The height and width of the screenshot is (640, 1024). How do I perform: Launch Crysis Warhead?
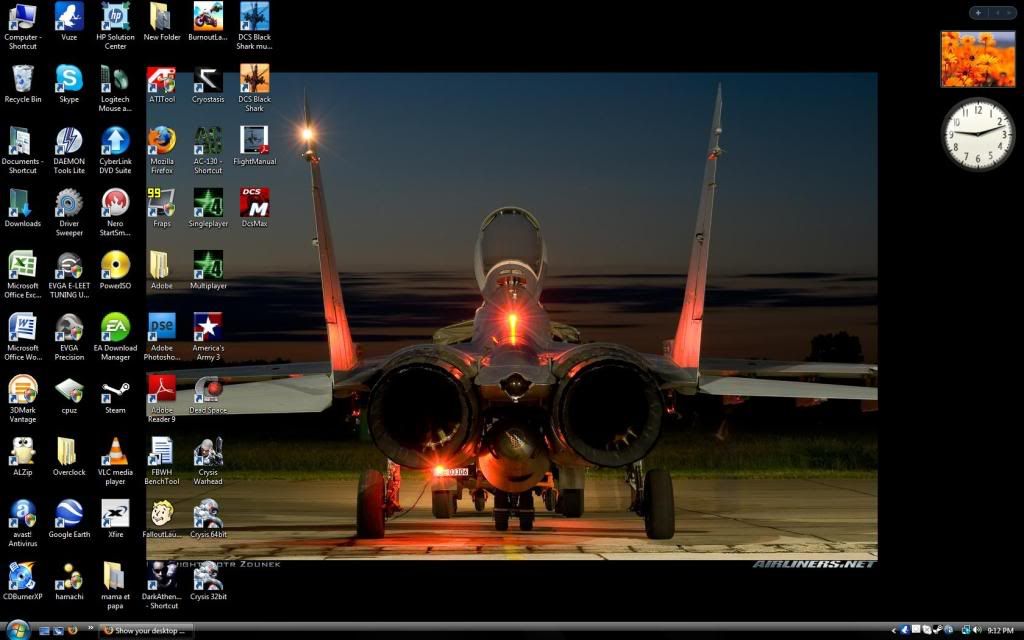[207, 455]
